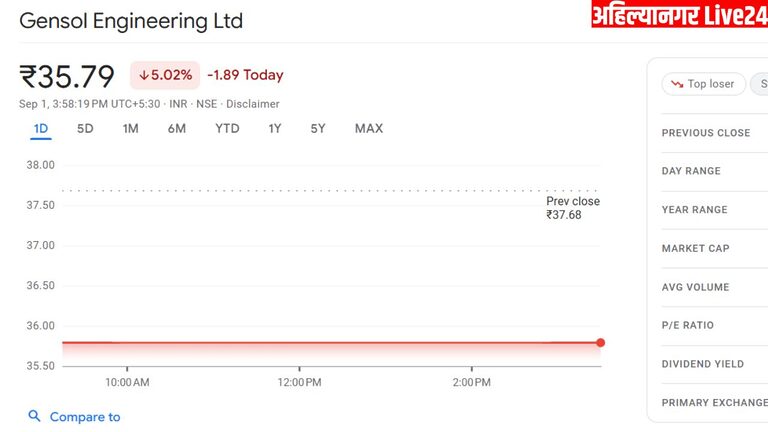The height and width of the screenshot is (432, 768).
Task: Select the 1D time range tab
Action: [x=41, y=128]
